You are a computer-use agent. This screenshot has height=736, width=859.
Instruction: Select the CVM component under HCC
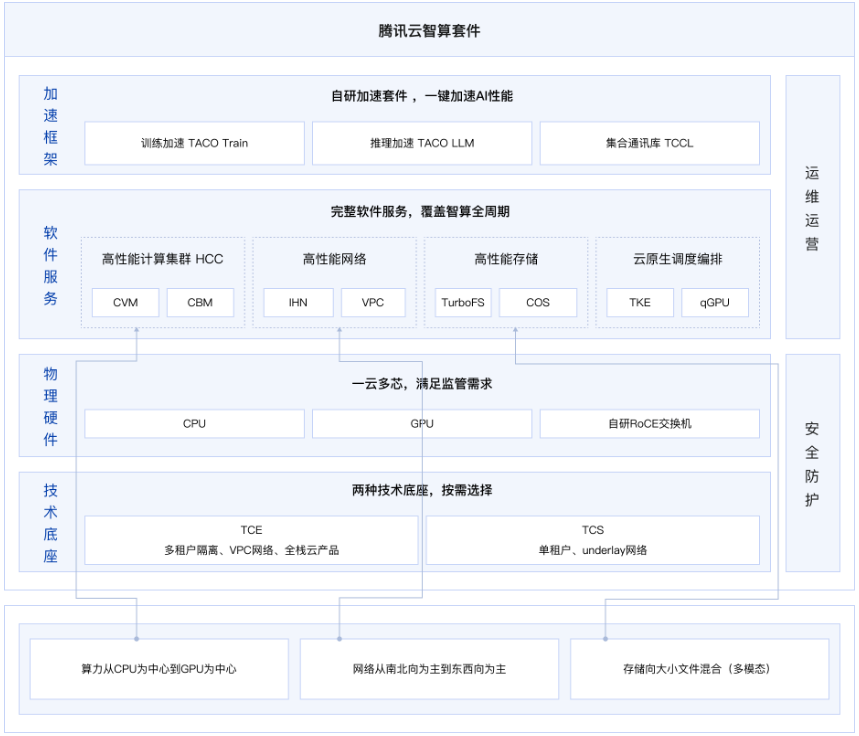pos(125,302)
